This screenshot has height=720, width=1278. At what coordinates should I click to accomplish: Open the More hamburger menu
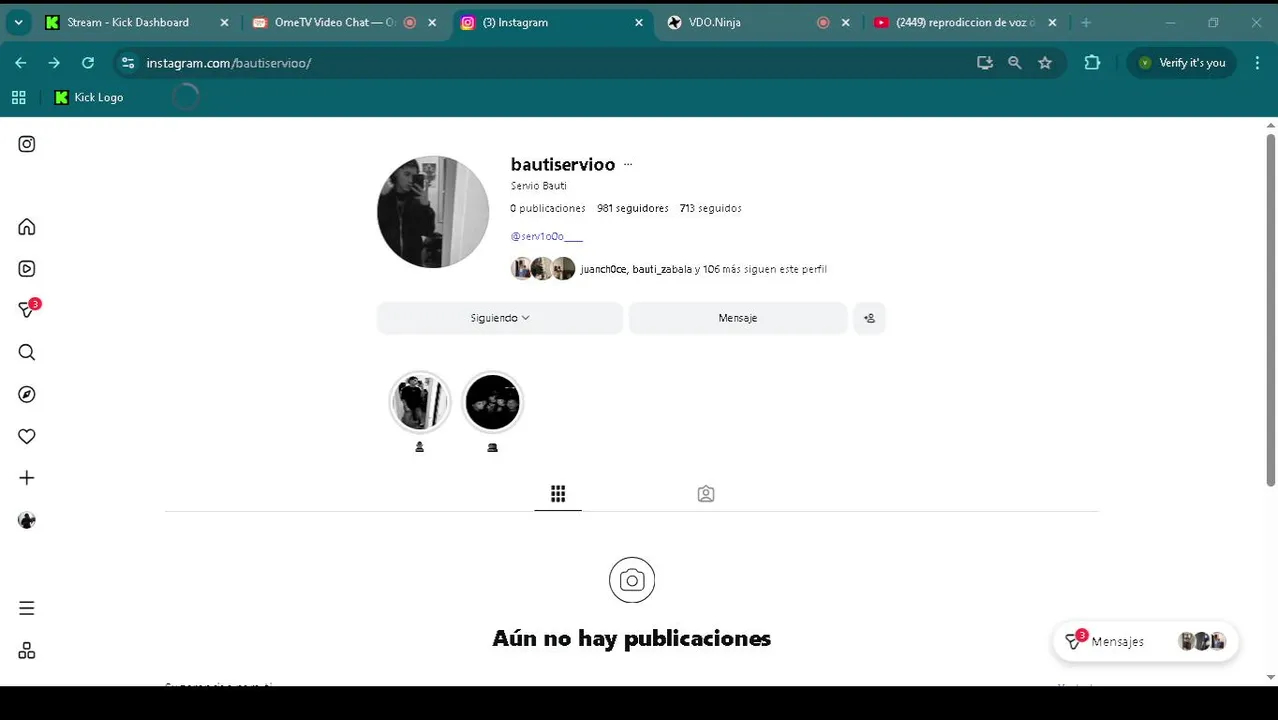tap(27, 608)
